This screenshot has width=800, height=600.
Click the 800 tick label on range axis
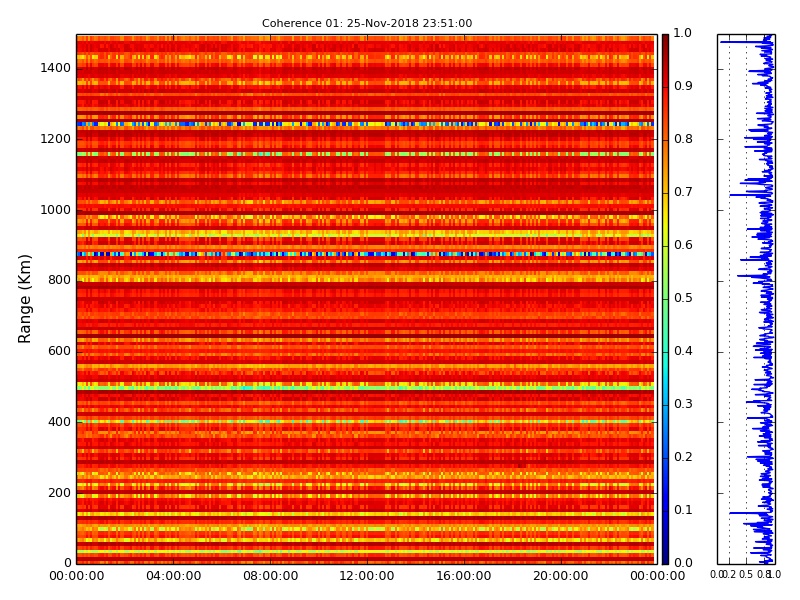pyautogui.click(x=60, y=280)
